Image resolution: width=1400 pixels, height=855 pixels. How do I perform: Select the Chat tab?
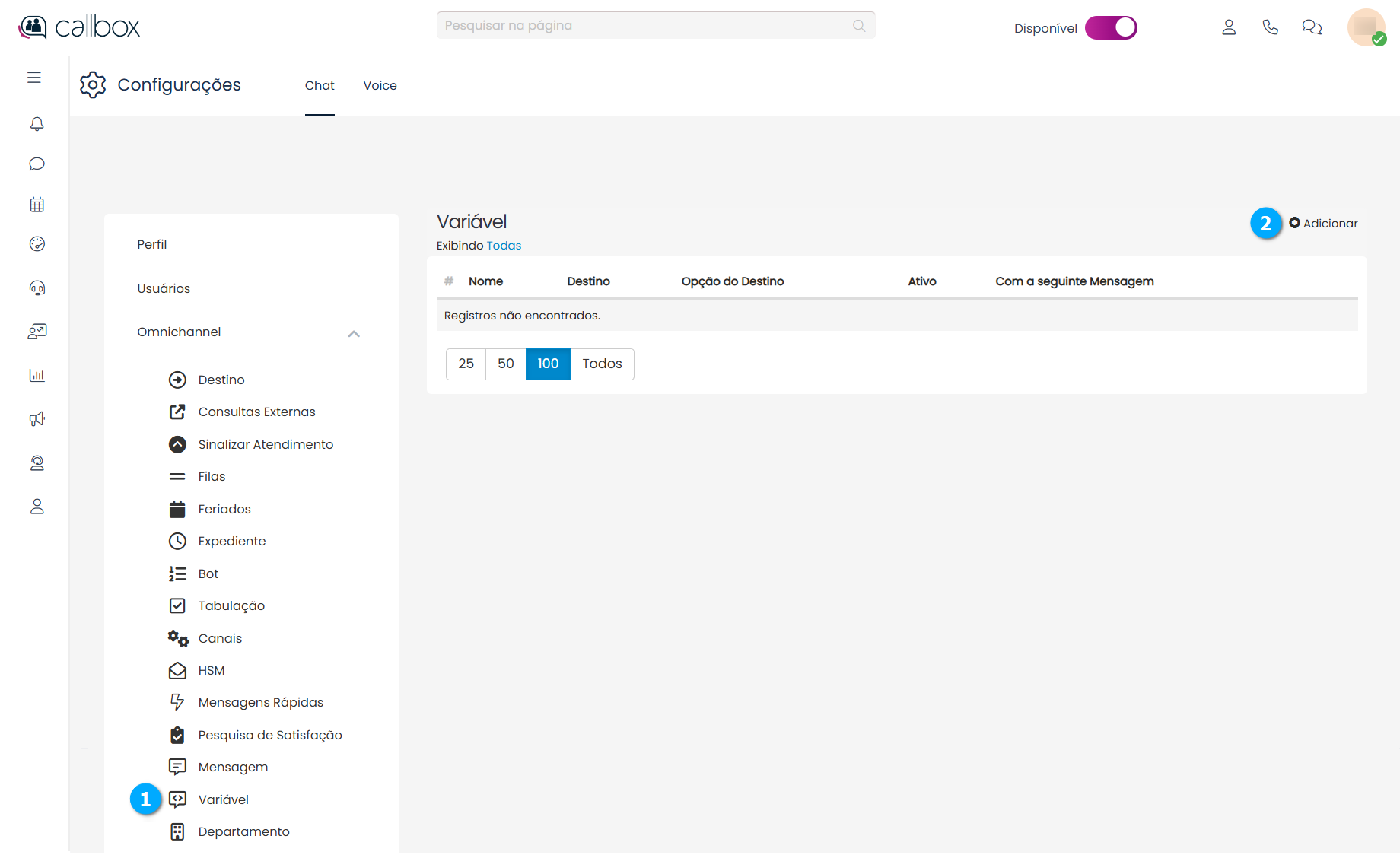(320, 85)
